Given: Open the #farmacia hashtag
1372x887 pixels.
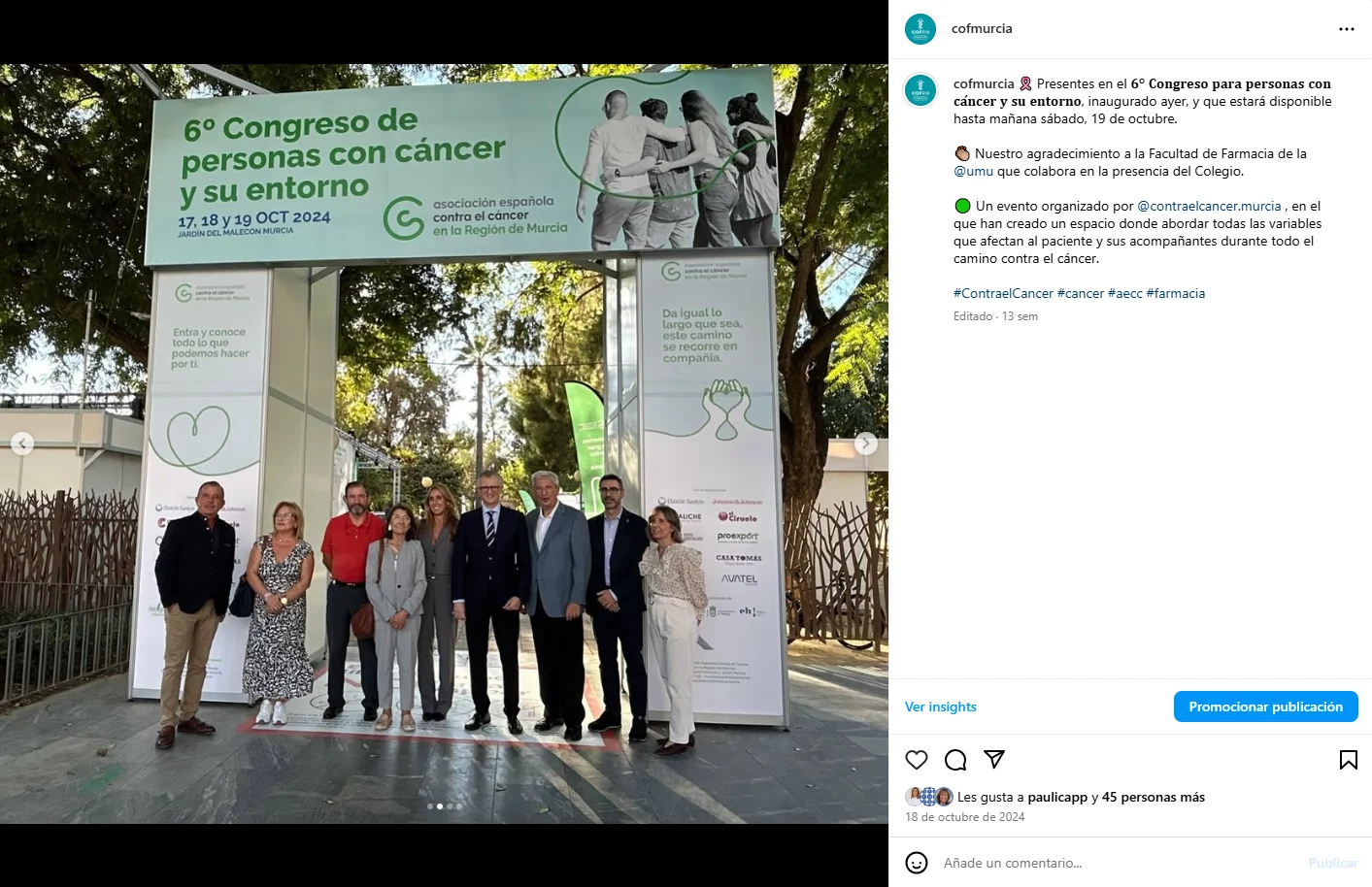Looking at the screenshot, I should 1176,293.
